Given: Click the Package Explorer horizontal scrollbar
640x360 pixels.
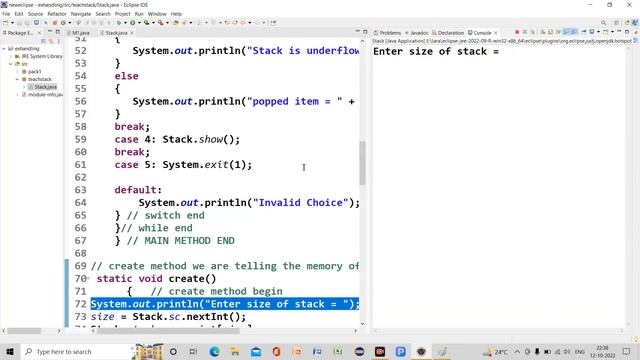Looking at the screenshot, I should coord(24,331).
